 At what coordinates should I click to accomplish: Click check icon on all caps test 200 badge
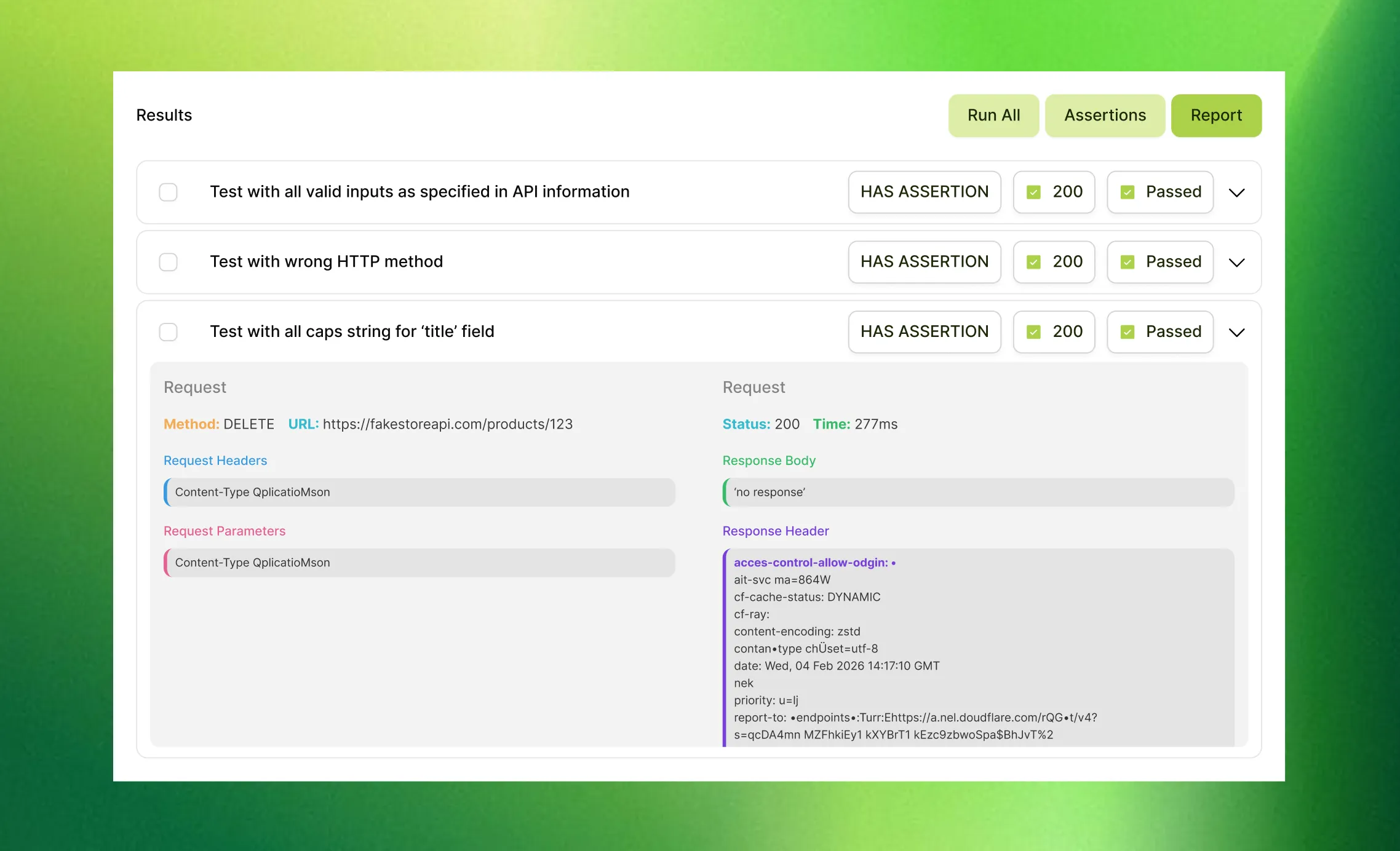click(x=1033, y=332)
